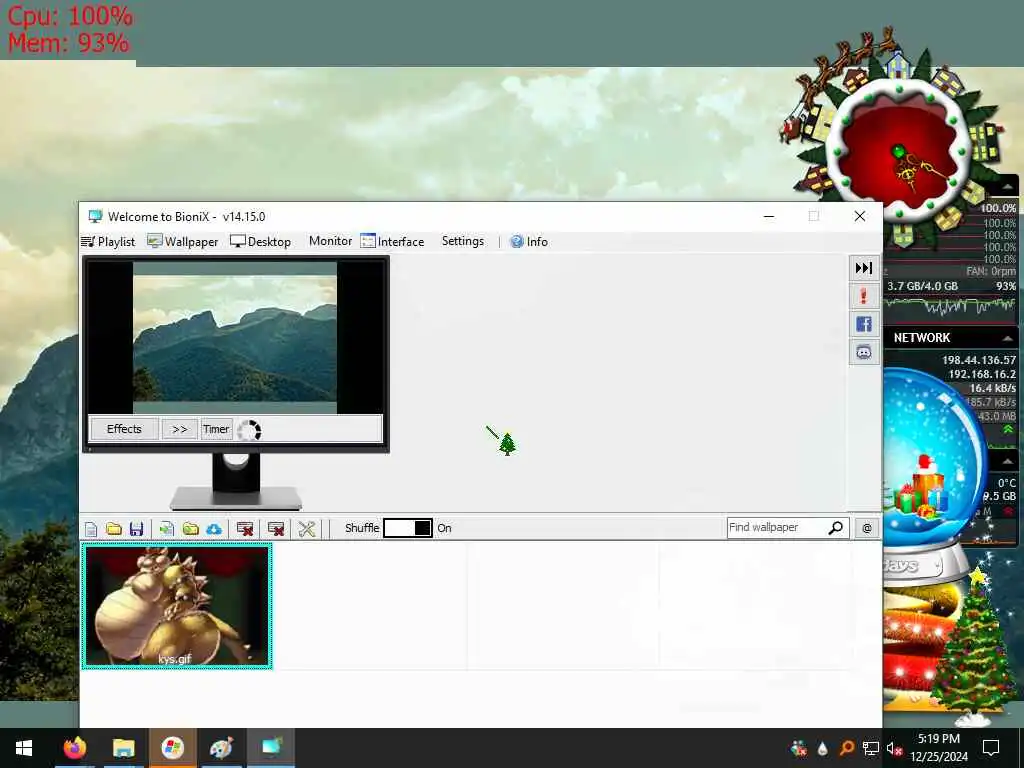The width and height of the screenshot is (1024, 768).
Task: Click the water drop tray icon
Action: point(822,748)
